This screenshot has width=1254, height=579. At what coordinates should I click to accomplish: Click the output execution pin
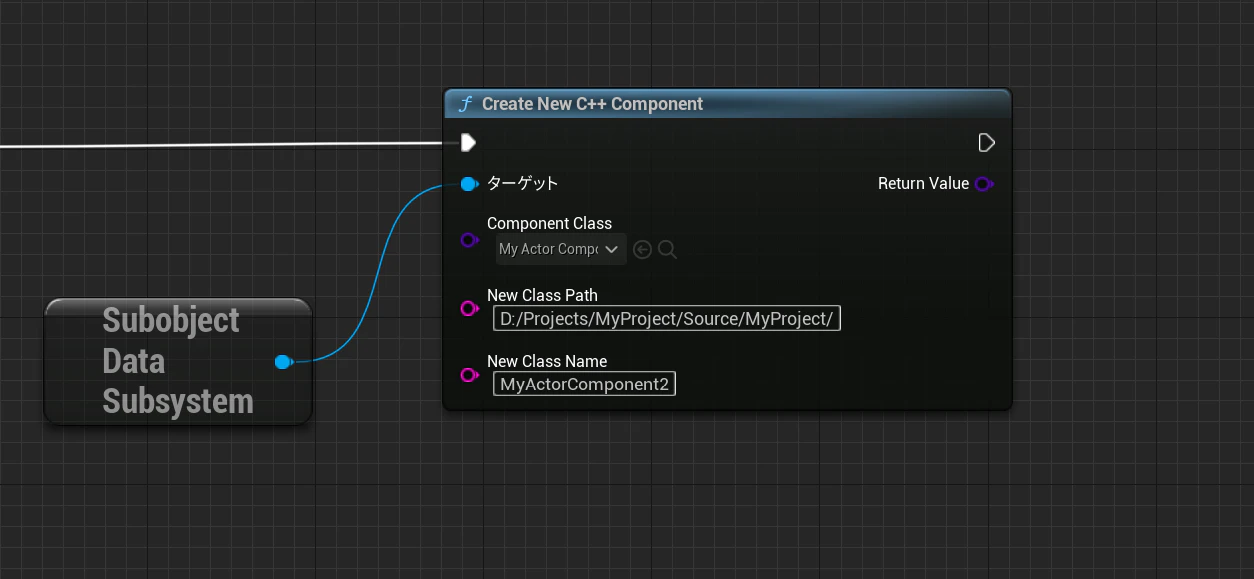986,143
